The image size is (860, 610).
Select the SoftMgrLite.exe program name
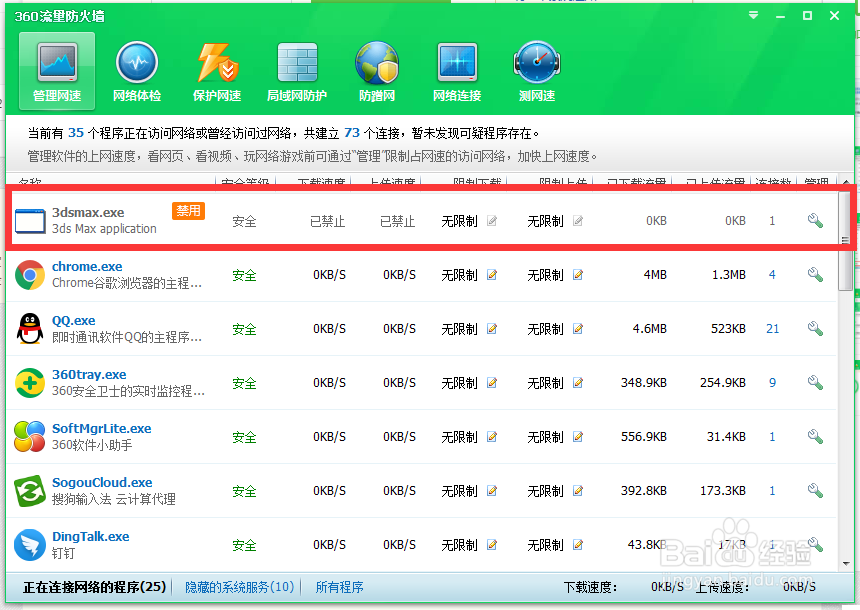pyautogui.click(x=101, y=428)
